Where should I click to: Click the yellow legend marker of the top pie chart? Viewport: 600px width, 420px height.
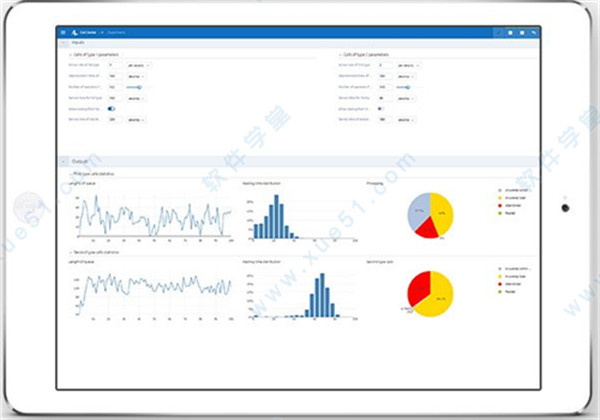(x=499, y=199)
